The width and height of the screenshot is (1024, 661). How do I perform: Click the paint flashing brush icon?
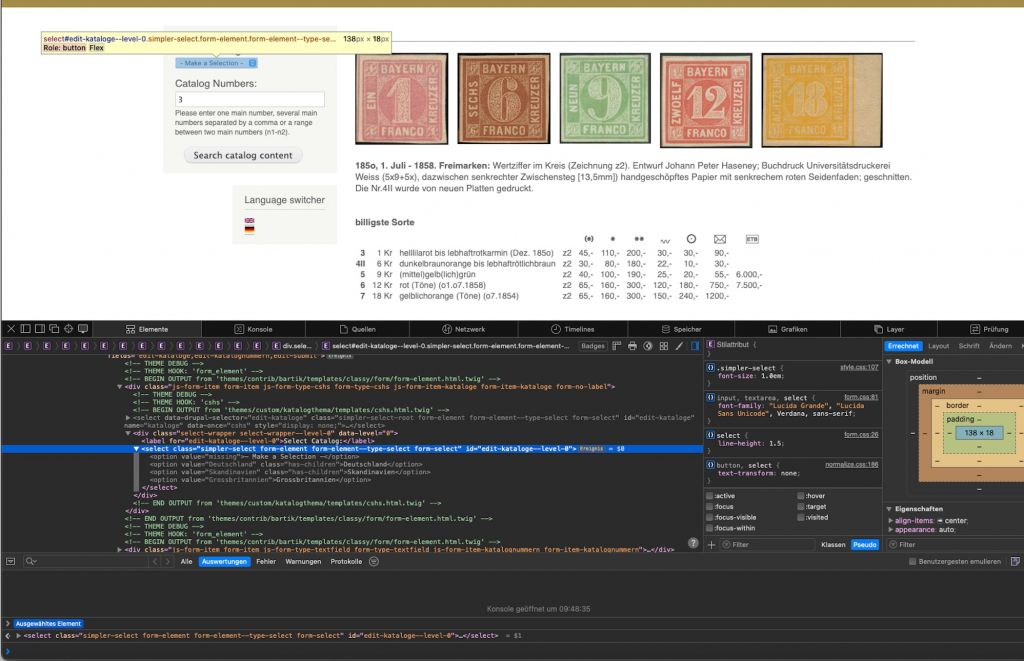[679, 346]
